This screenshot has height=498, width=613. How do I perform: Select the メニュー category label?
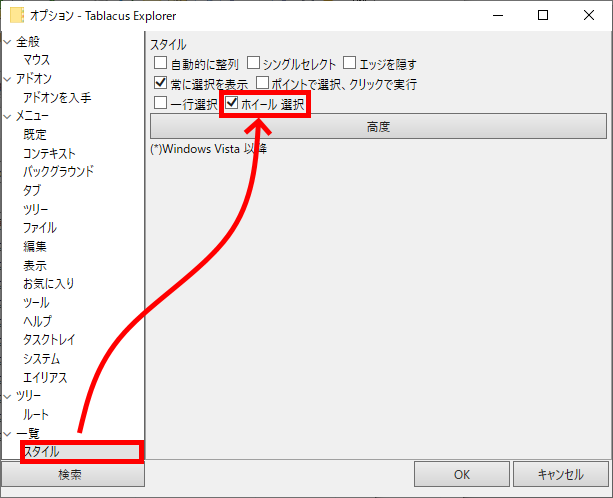coord(32,116)
